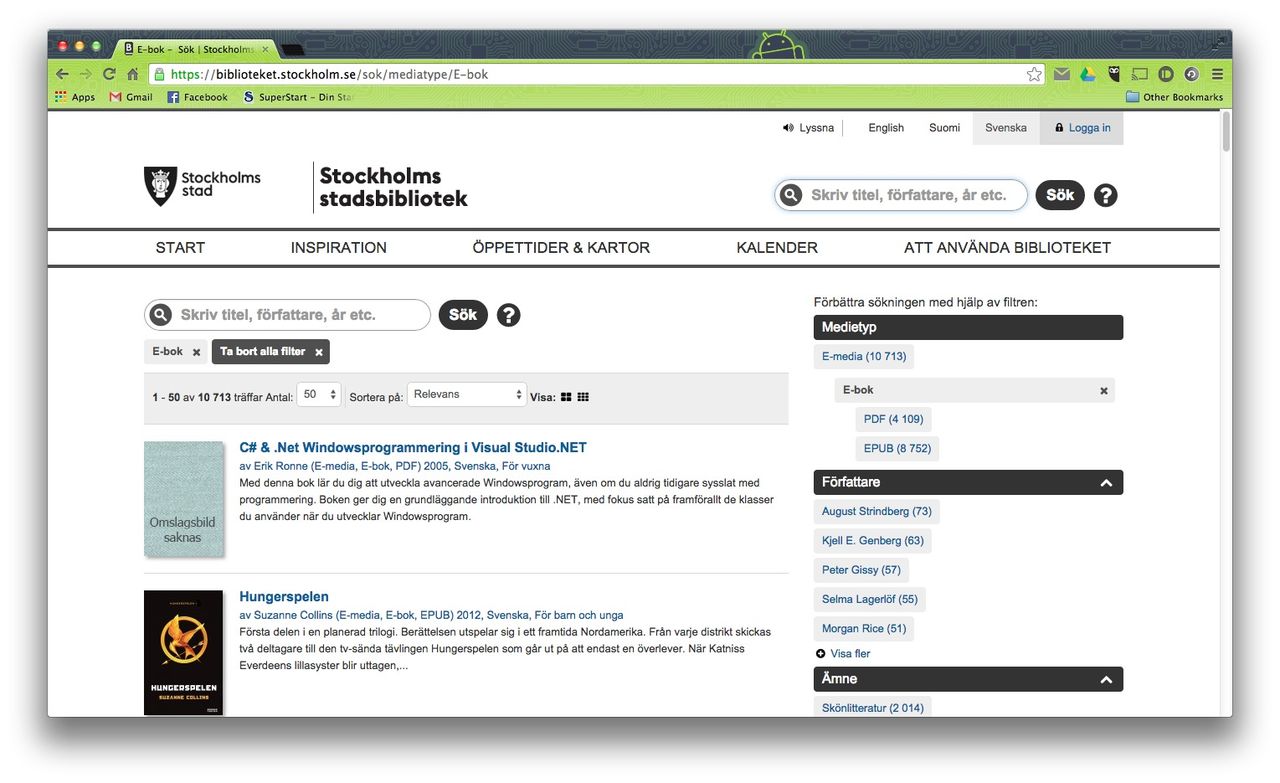
Task: Click the Hungerspelen cover thumbnail
Action: point(184,652)
